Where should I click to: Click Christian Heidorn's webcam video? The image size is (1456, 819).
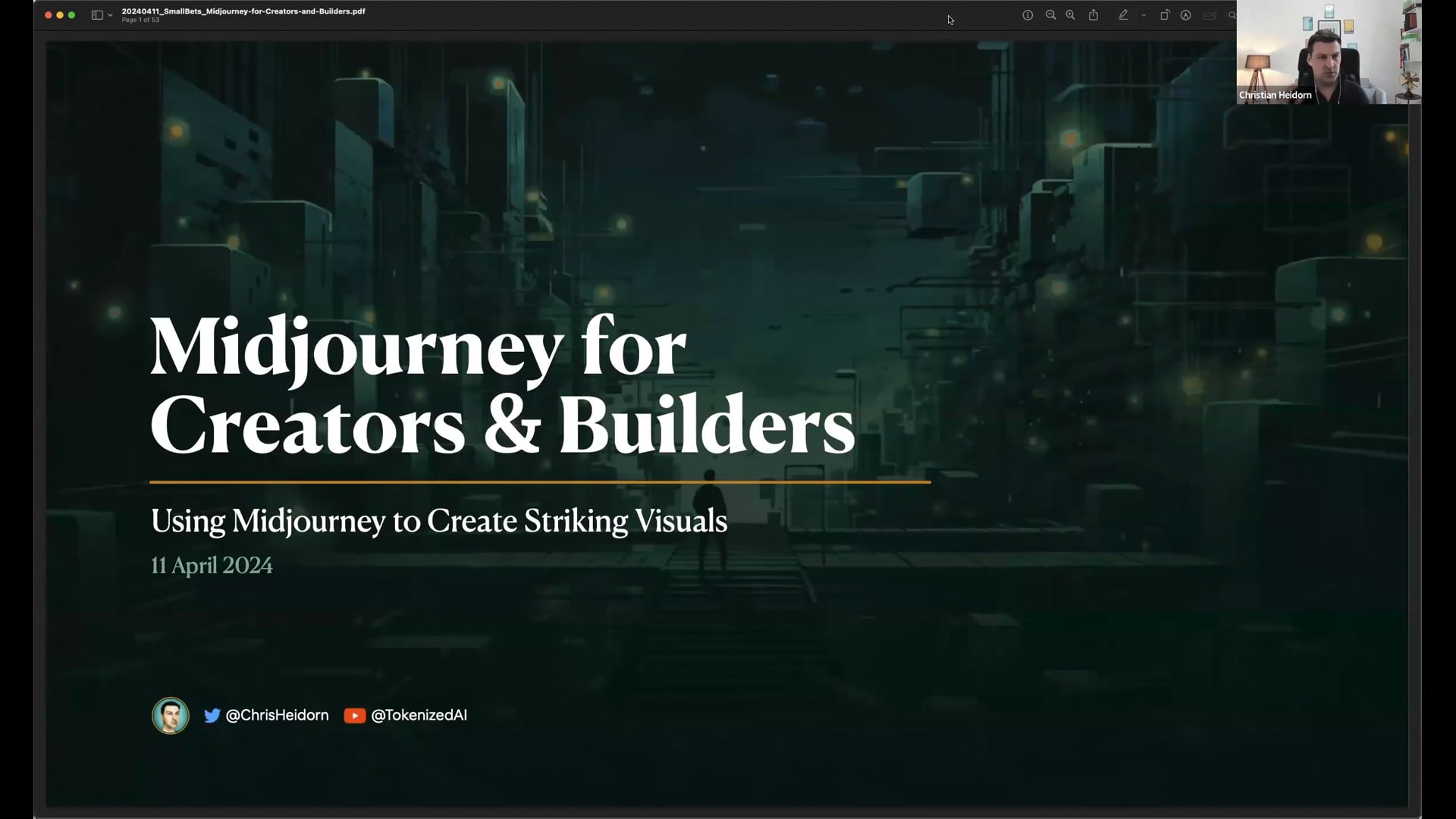(x=1327, y=53)
